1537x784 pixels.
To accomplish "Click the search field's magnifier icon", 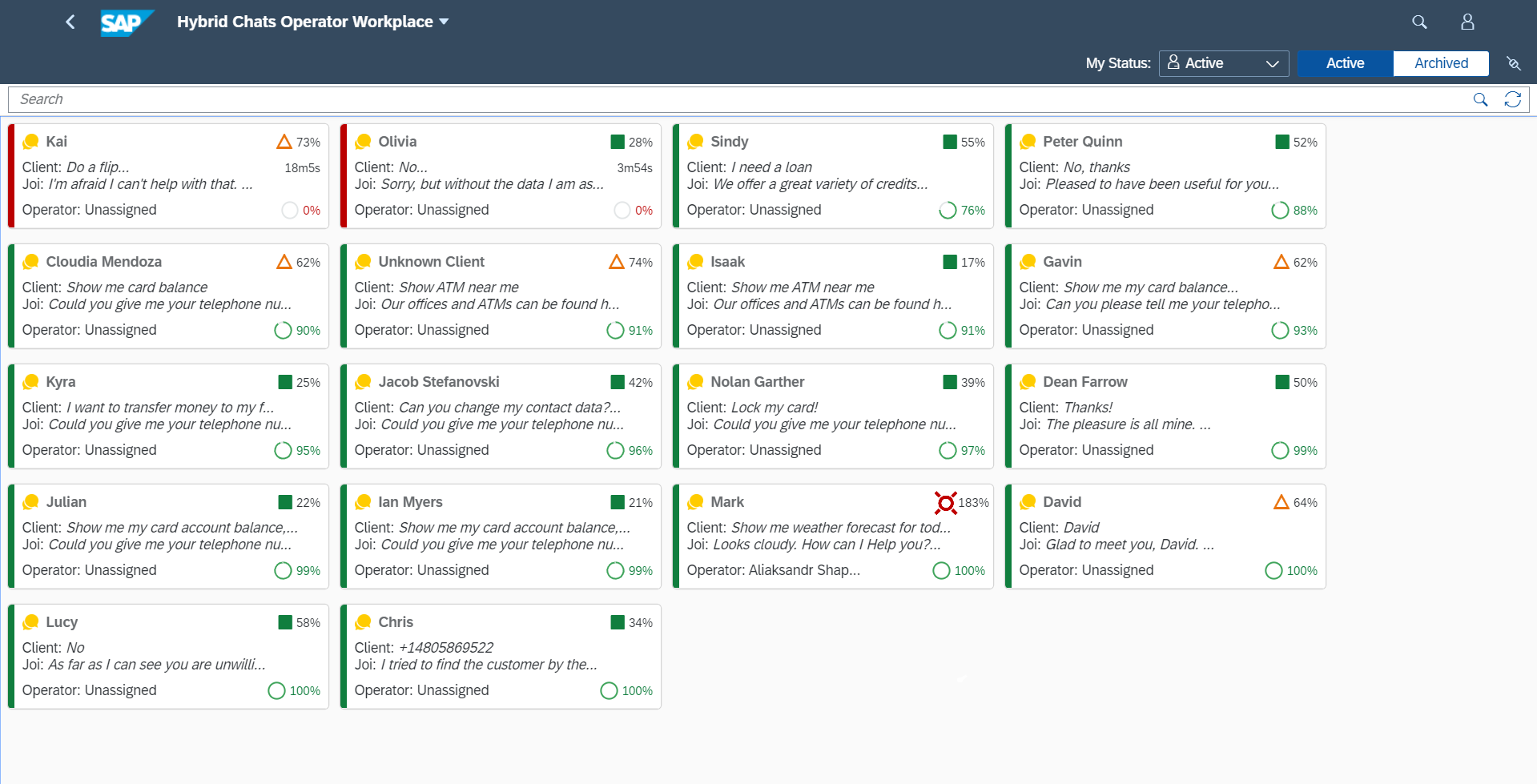I will tap(1480, 99).
